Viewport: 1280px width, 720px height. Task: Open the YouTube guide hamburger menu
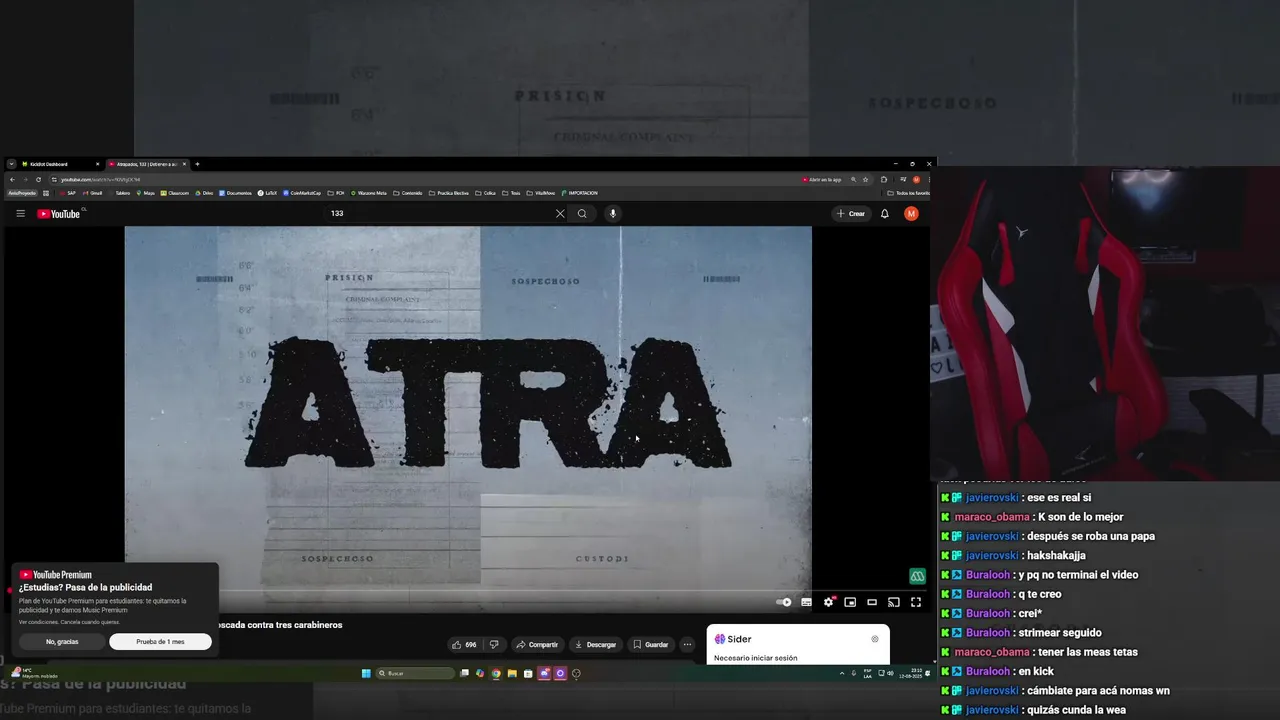click(x=20, y=213)
